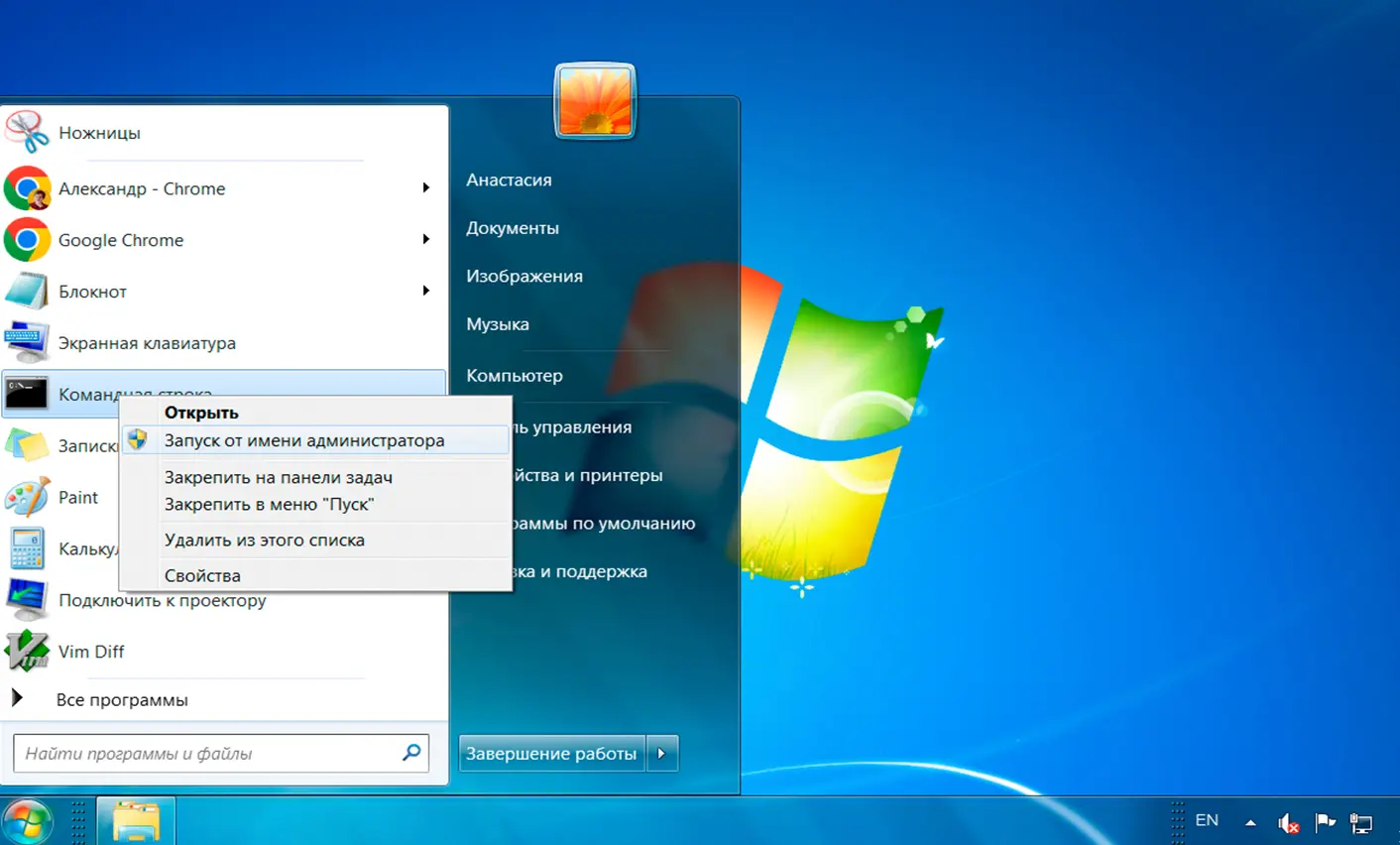Click the Экранная клавиатура keyboard icon
The image size is (1400, 845).
click(x=27, y=343)
